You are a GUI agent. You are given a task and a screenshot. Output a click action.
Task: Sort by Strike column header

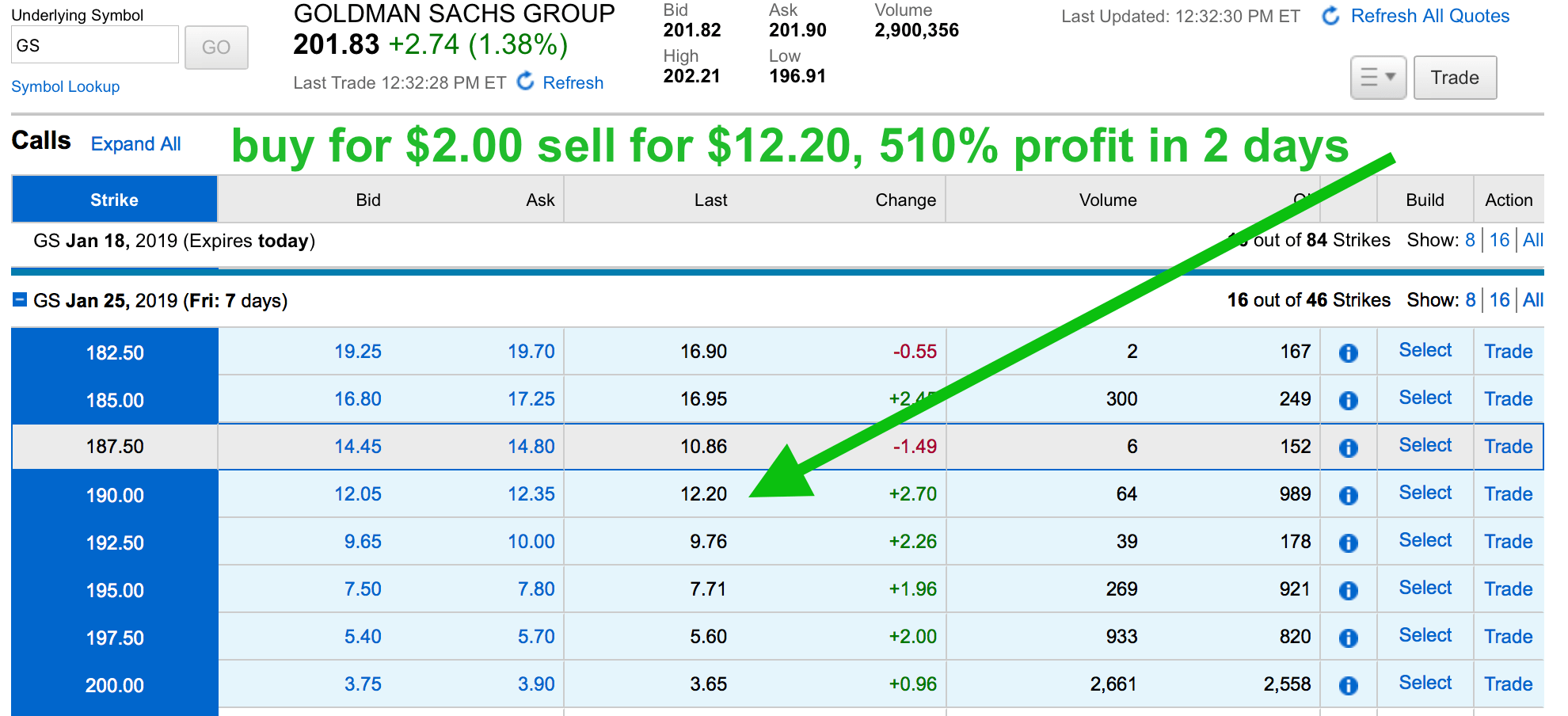114,200
